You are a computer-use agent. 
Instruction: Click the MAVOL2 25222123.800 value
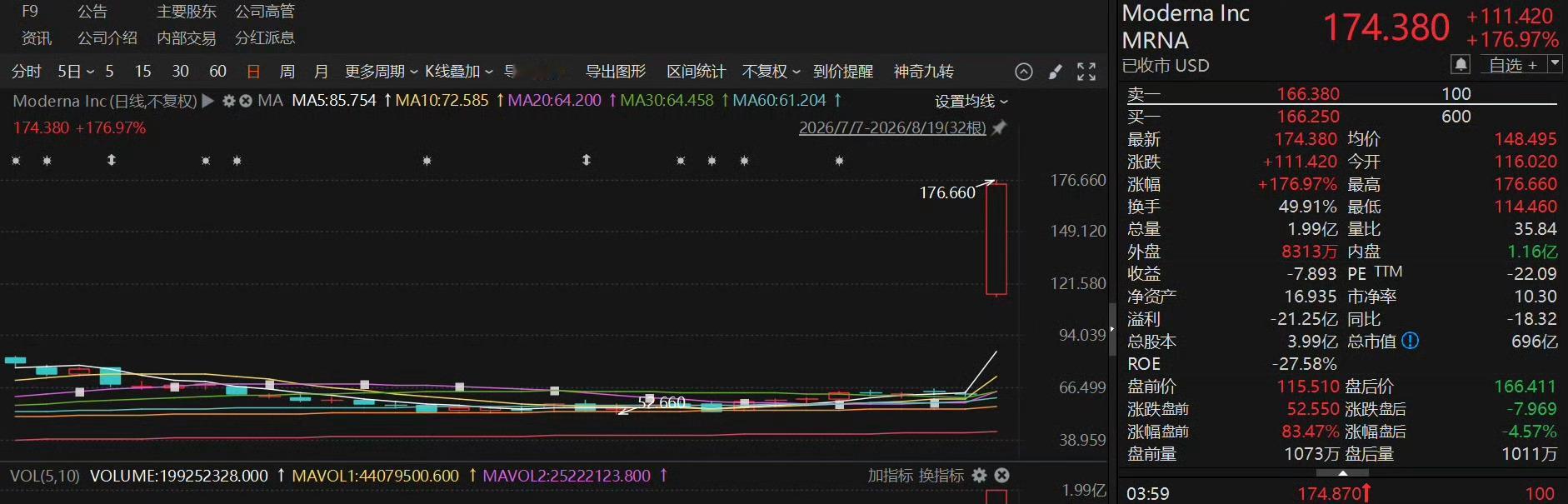click(x=567, y=476)
